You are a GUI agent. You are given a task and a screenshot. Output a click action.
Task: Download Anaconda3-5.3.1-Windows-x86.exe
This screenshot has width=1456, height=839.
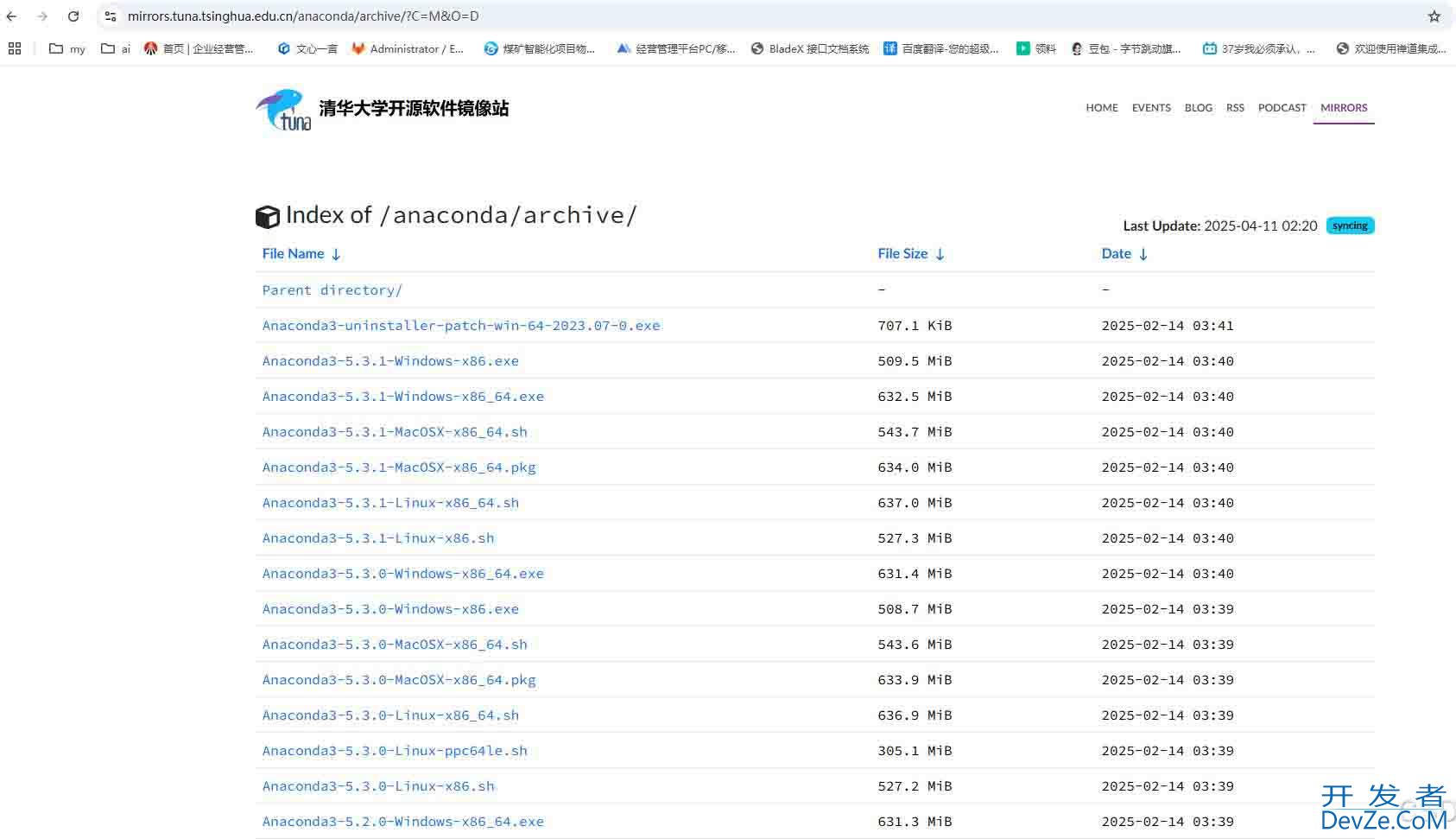click(x=390, y=361)
